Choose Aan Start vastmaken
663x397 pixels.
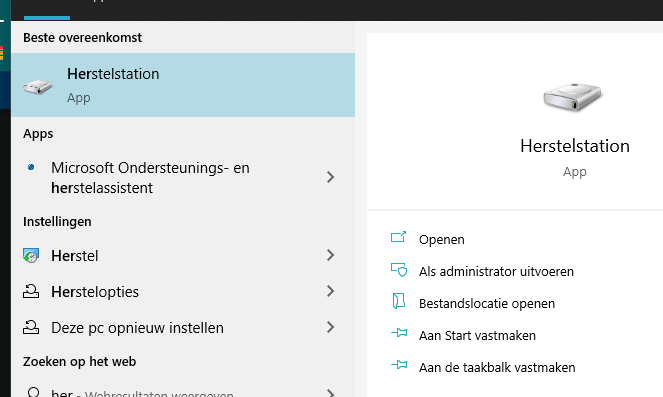[x=477, y=335]
